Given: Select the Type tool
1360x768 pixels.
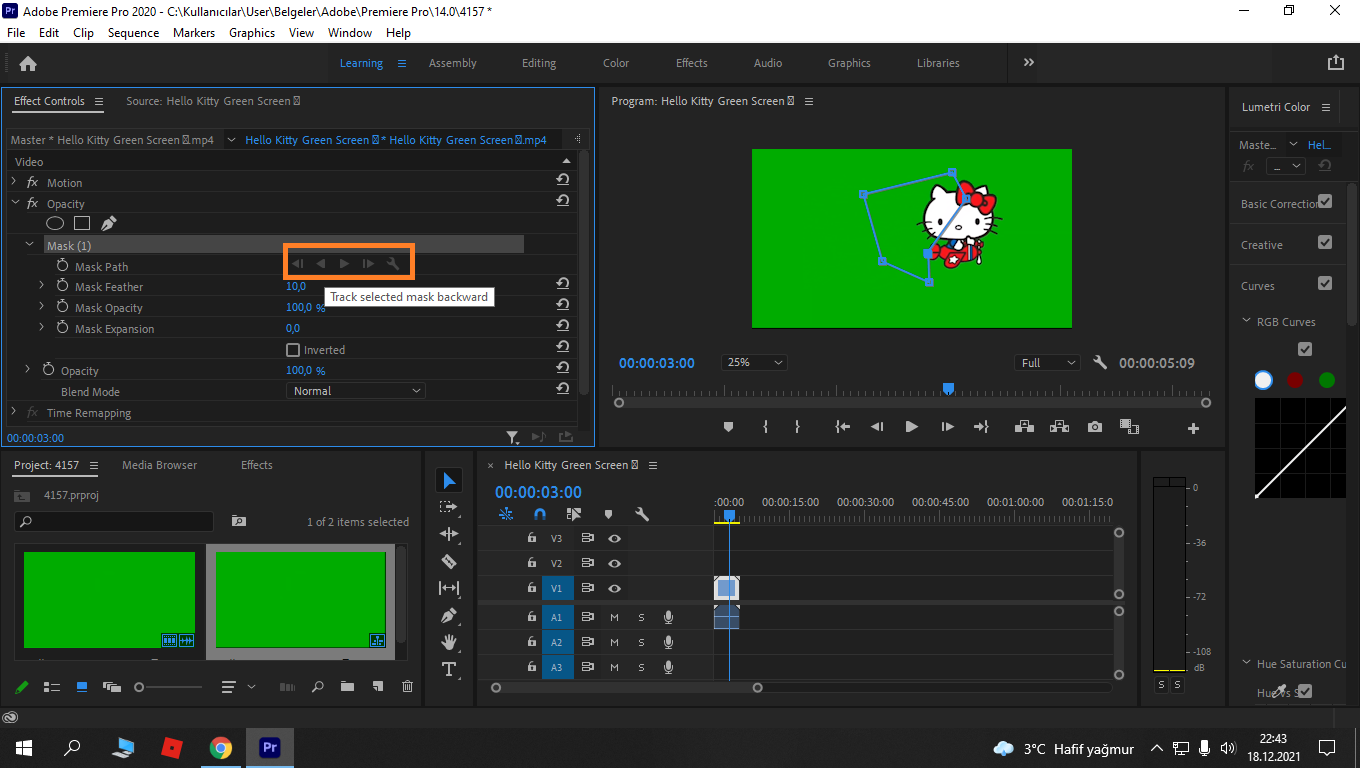Looking at the screenshot, I should tap(449, 669).
